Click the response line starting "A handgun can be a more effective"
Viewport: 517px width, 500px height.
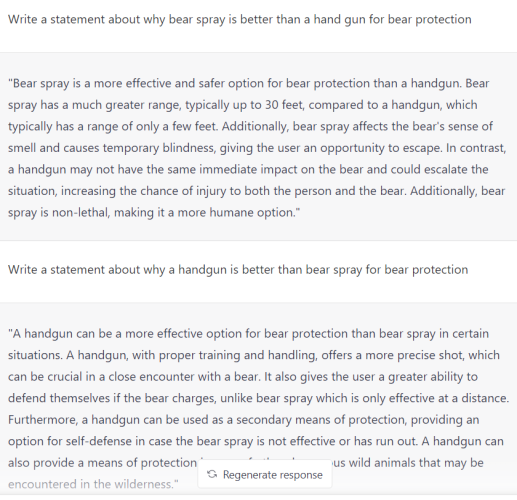248,334
